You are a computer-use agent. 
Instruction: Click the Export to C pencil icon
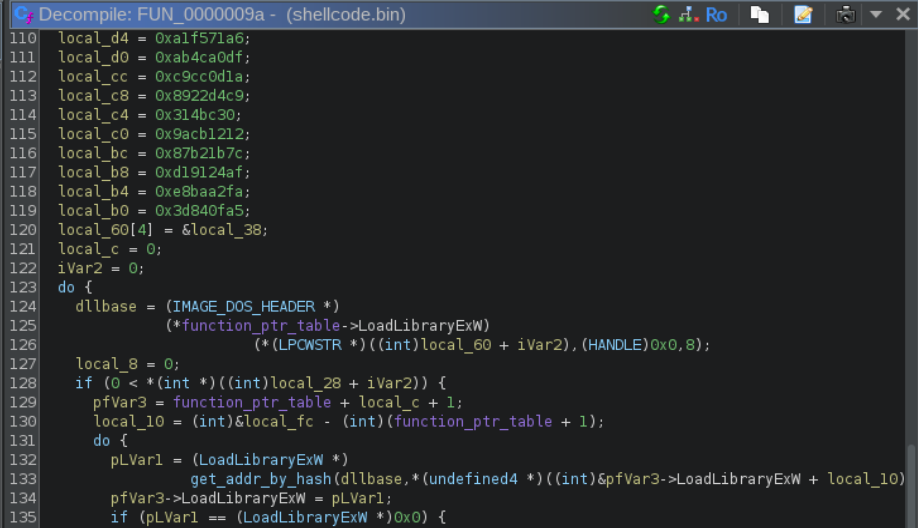click(803, 14)
